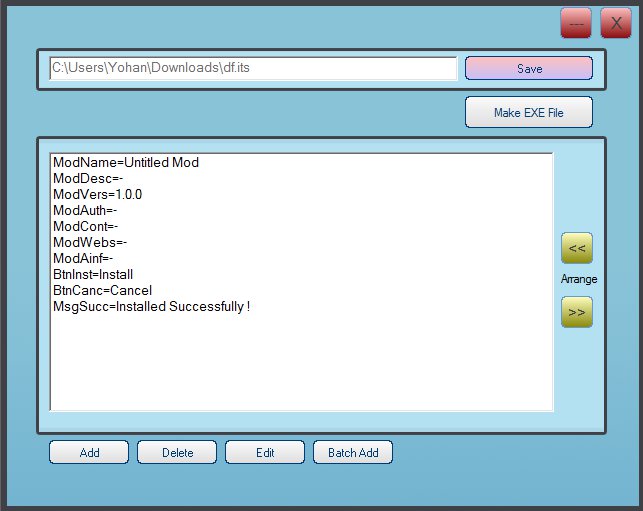Screen dimensions: 643x511
Task: Click the Save button
Action: 528,68
